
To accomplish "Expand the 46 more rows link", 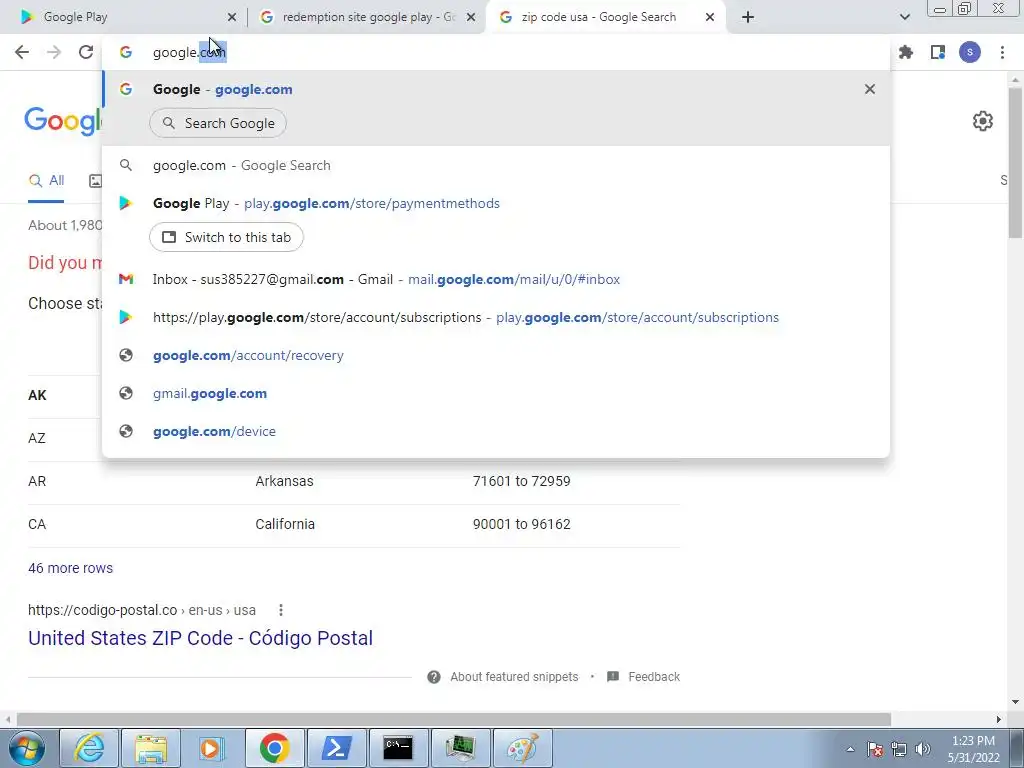I will click(x=71, y=568).
